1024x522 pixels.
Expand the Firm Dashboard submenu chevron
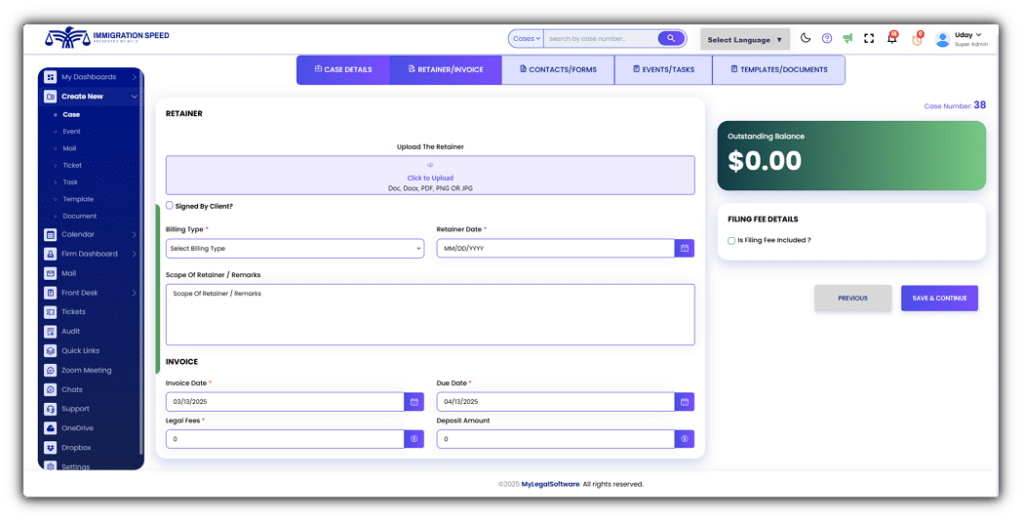[x=134, y=254]
